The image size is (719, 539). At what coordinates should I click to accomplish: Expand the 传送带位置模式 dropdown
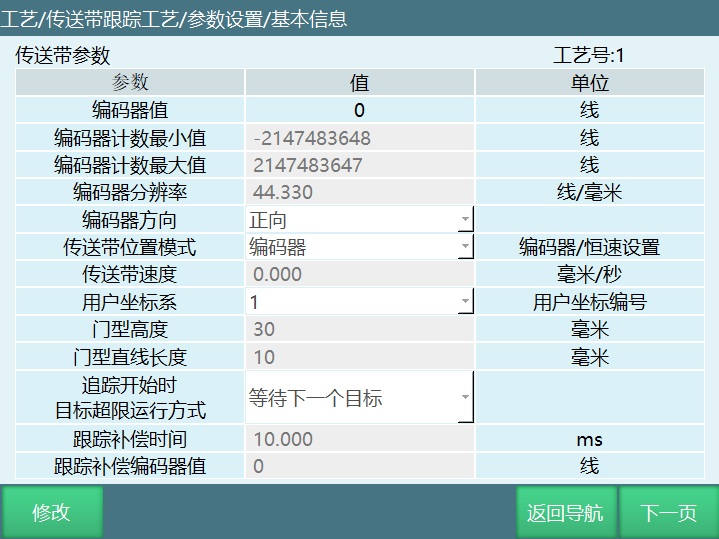coord(359,247)
